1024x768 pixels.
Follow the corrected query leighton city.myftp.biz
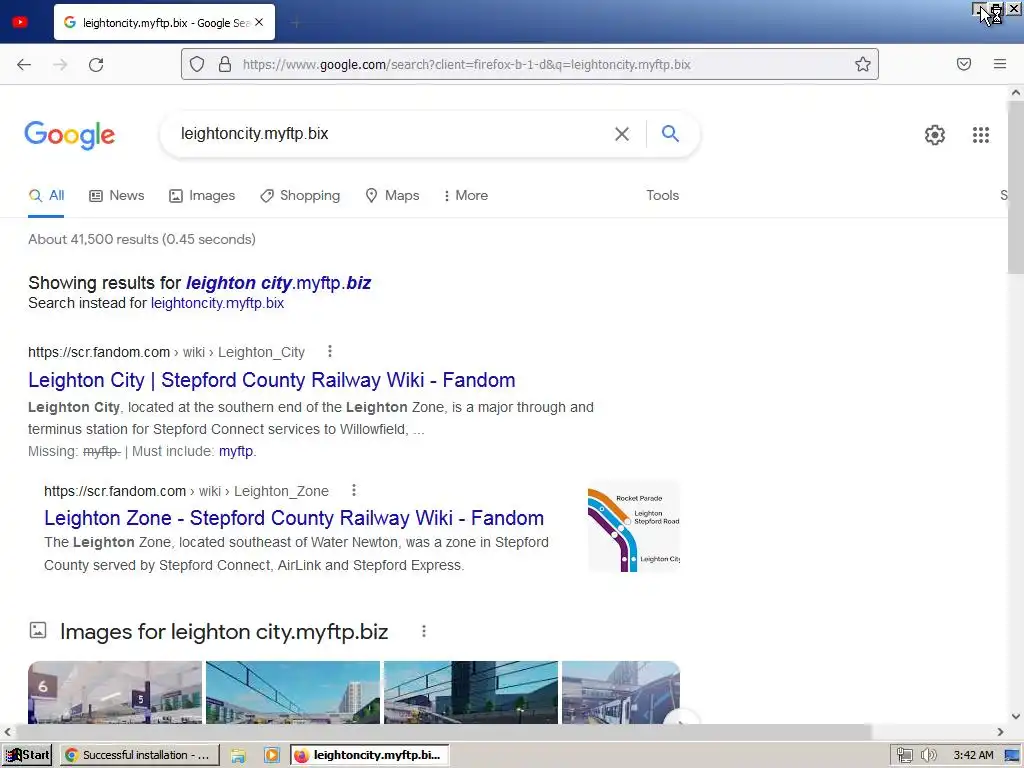tap(279, 283)
